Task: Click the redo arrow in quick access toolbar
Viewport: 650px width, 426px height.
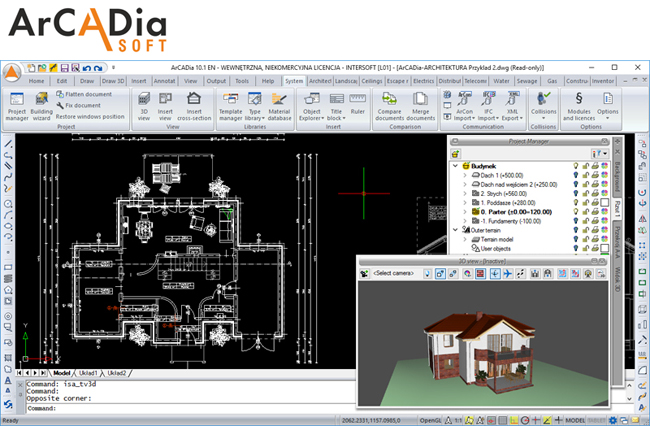Action: [x=98, y=68]
